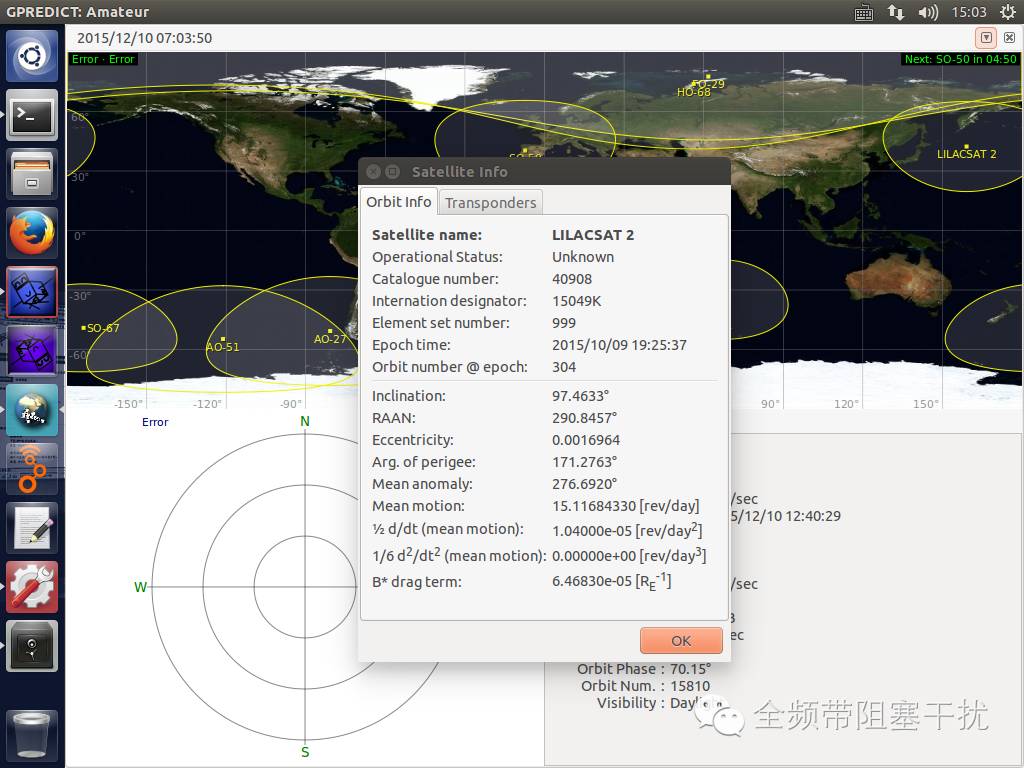Select the AO-51 satellite marker

(223, 340)
